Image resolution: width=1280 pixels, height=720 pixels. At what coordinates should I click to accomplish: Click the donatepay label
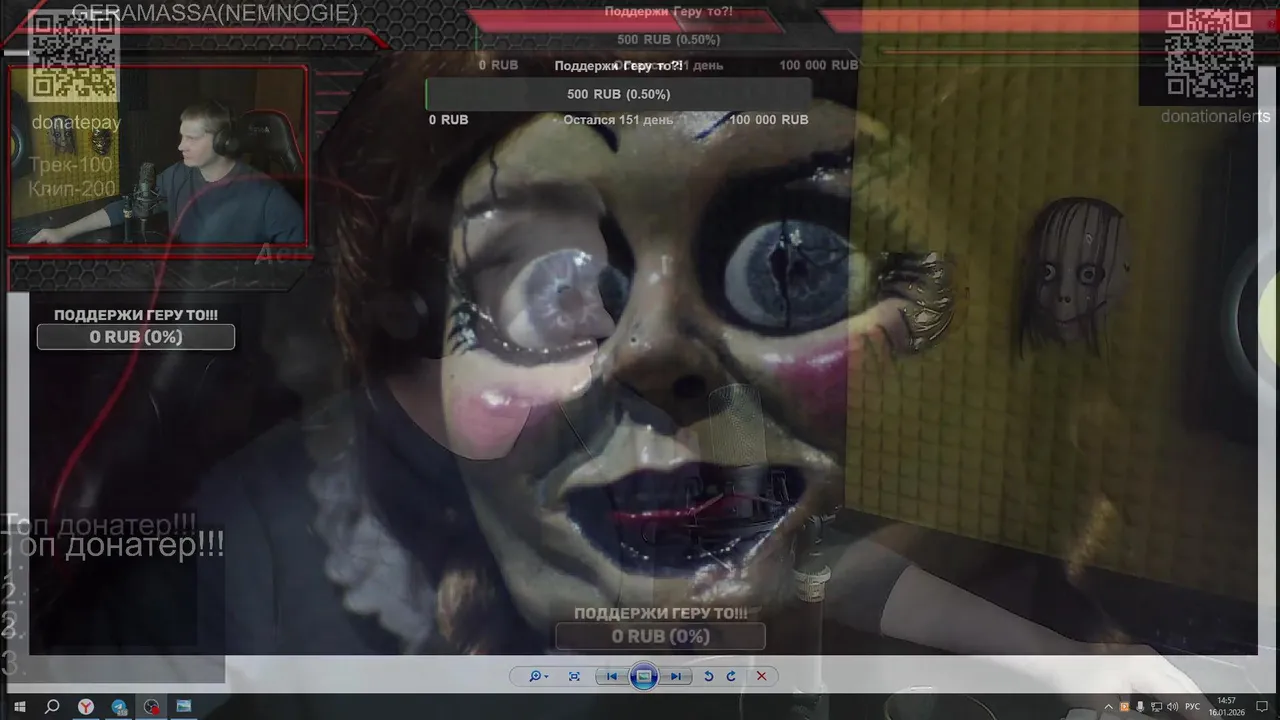[x=76, y=122]
